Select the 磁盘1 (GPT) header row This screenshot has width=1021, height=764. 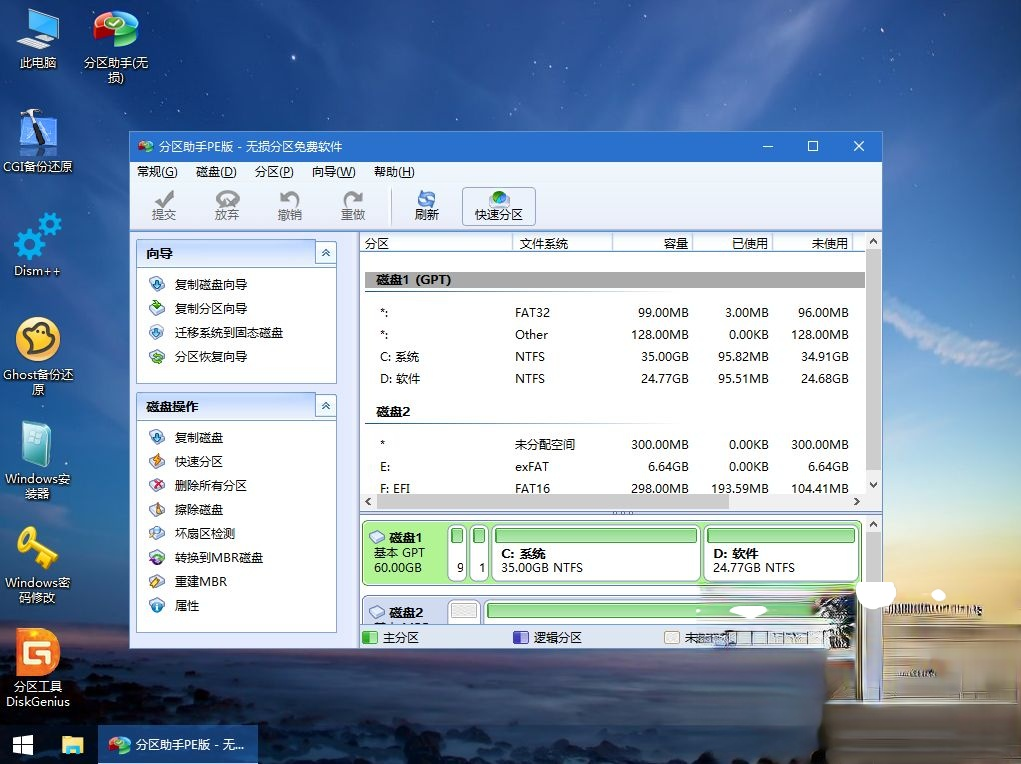point(614,280)
